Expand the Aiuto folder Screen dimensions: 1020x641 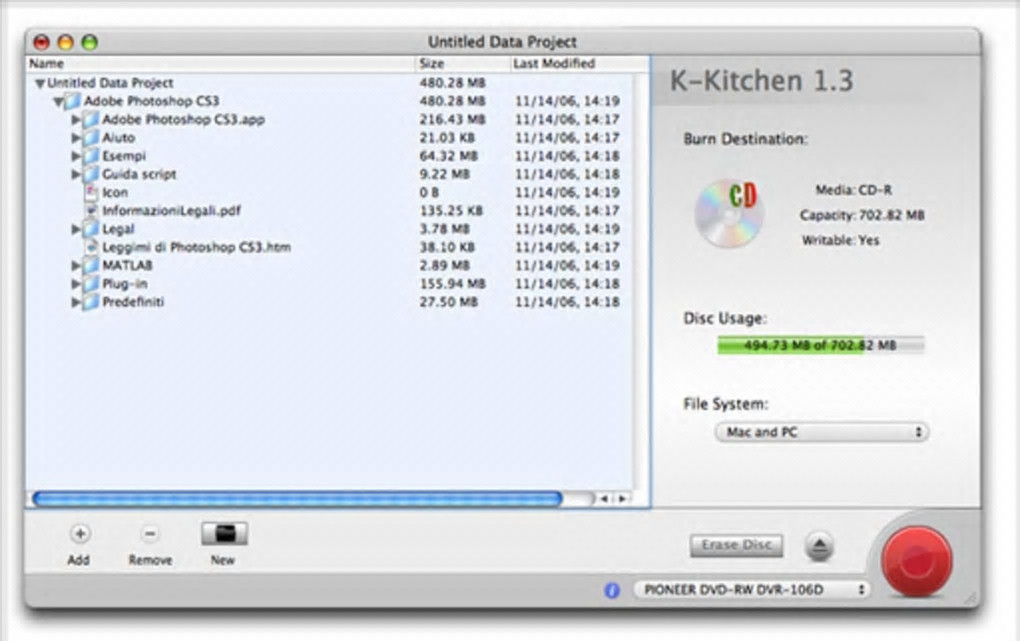pos(75,138)
